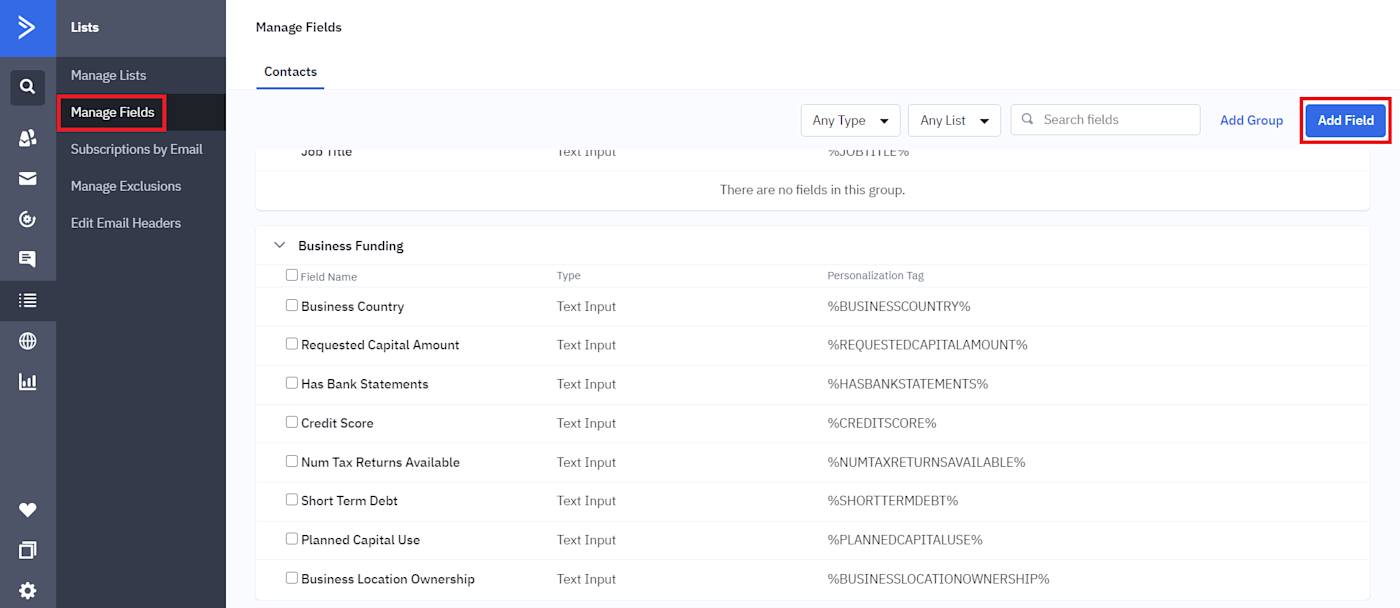The width and height of the screenshot is (1400, 608).
Task: Click the %REQUESTEDCAPITALAMOUNT% personalization tag
Action: 927,345
